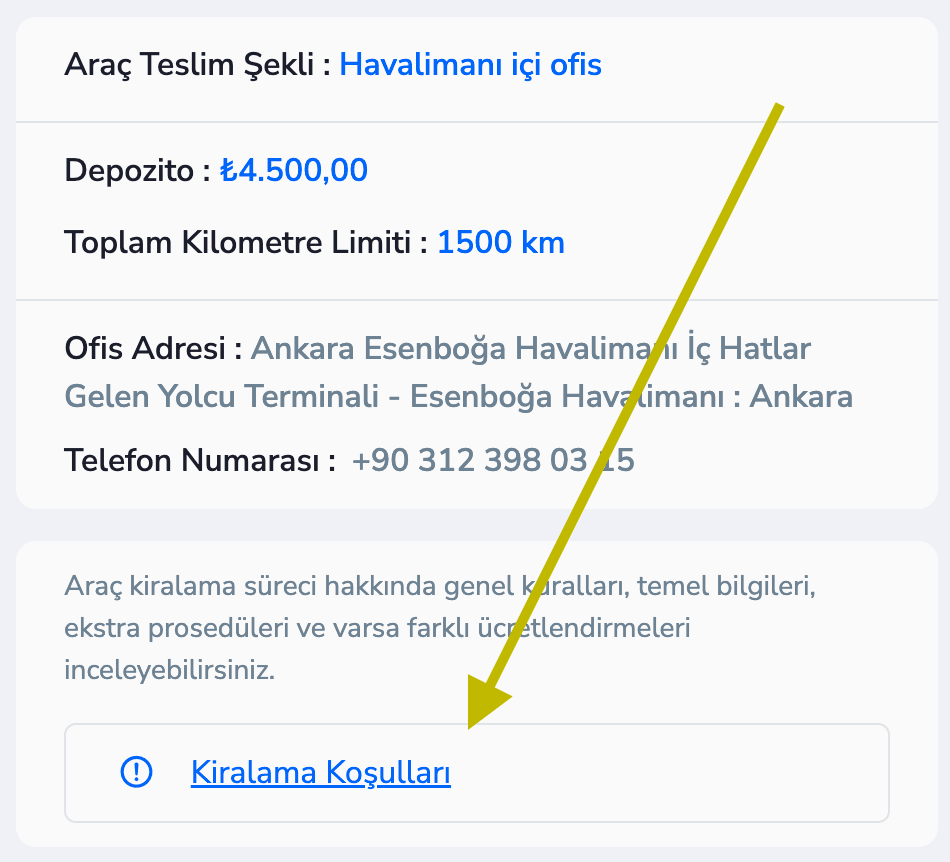Click the Araç Teslim Şekli row
This screenshot has width=950, height=862.
click(x=331, y=64)
